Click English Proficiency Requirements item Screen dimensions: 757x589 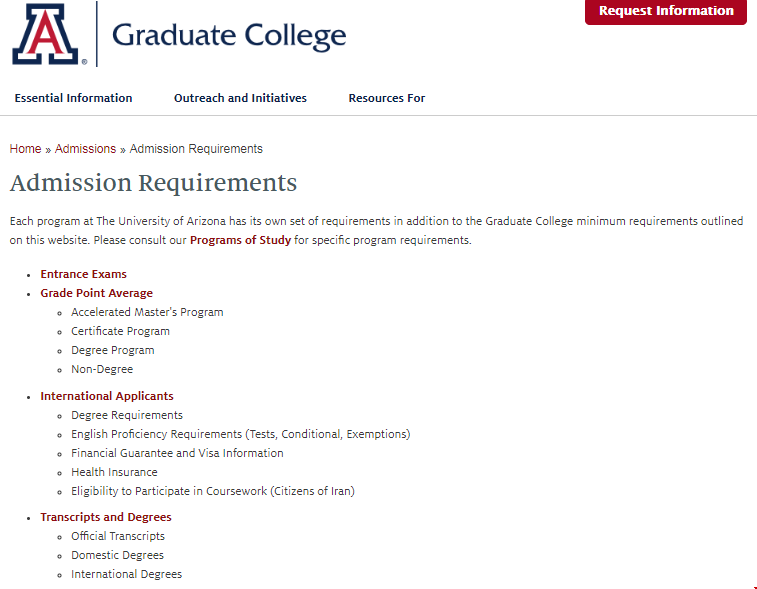point(240,434)
